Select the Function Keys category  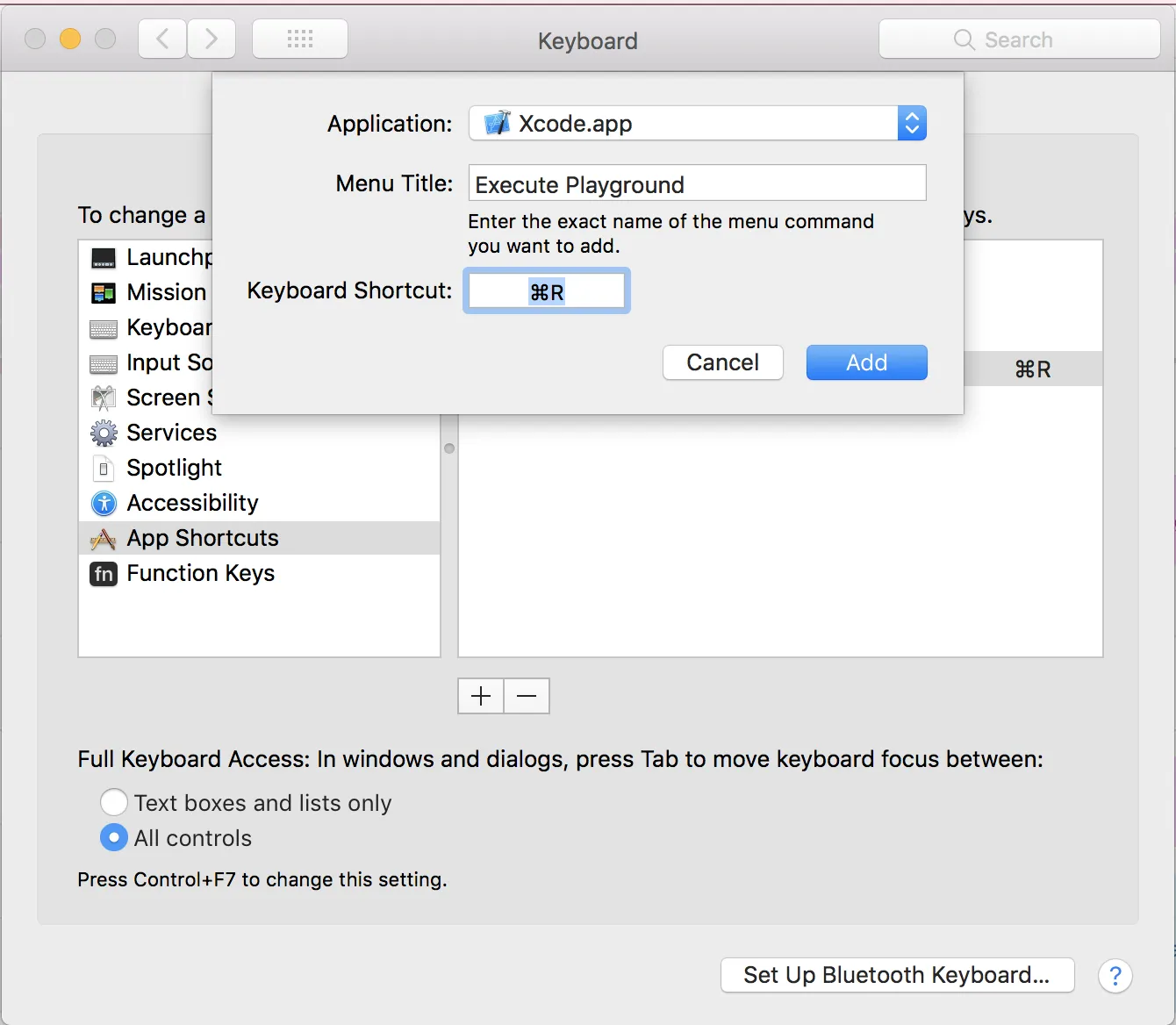tap(259, 573)
